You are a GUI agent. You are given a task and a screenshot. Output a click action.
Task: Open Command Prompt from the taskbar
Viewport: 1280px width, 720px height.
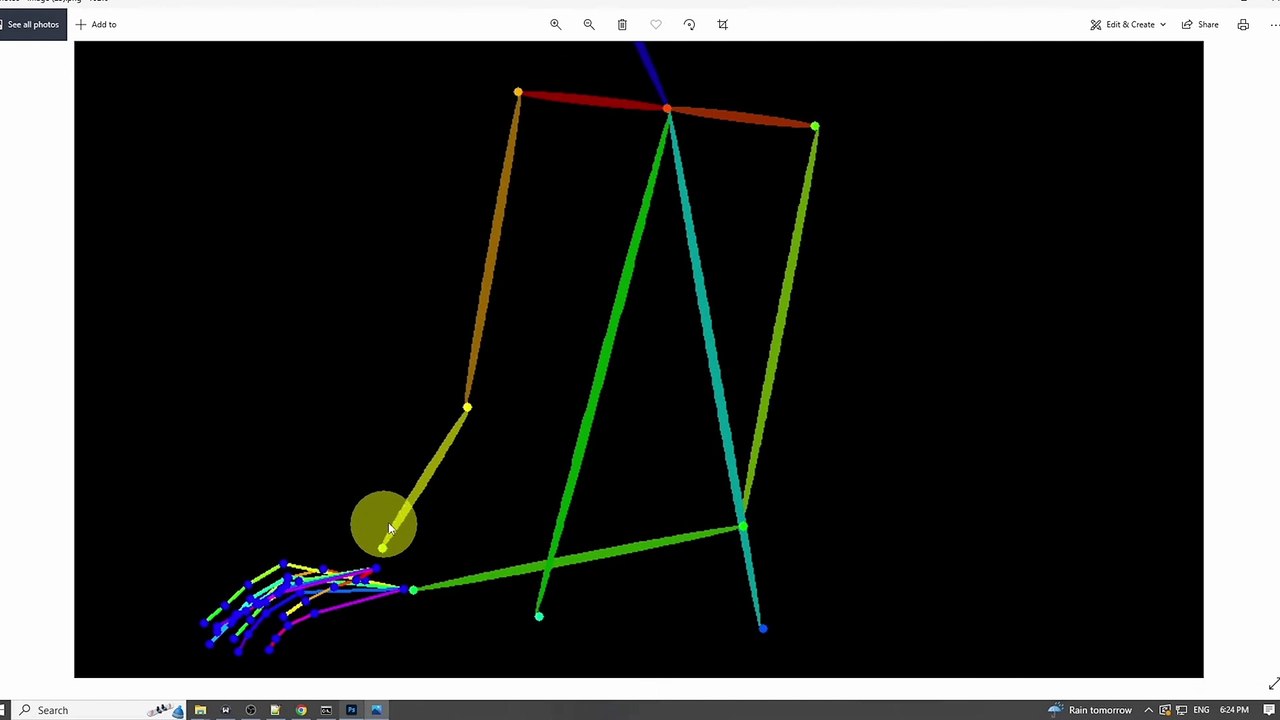coord(326,710)
